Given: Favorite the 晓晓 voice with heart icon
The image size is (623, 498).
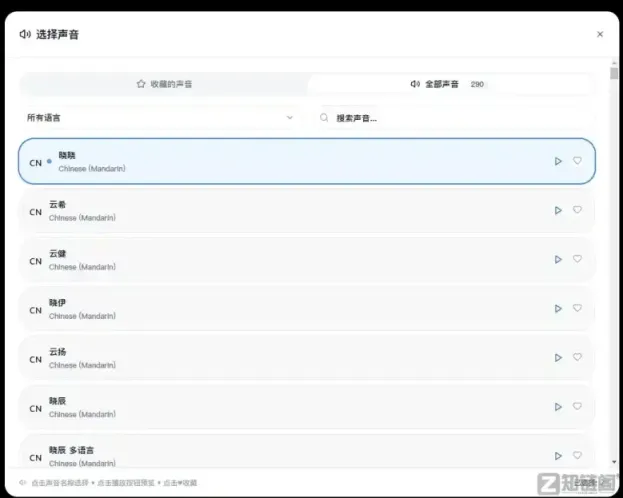Looking at the screenshot, I should click(577, 161).
